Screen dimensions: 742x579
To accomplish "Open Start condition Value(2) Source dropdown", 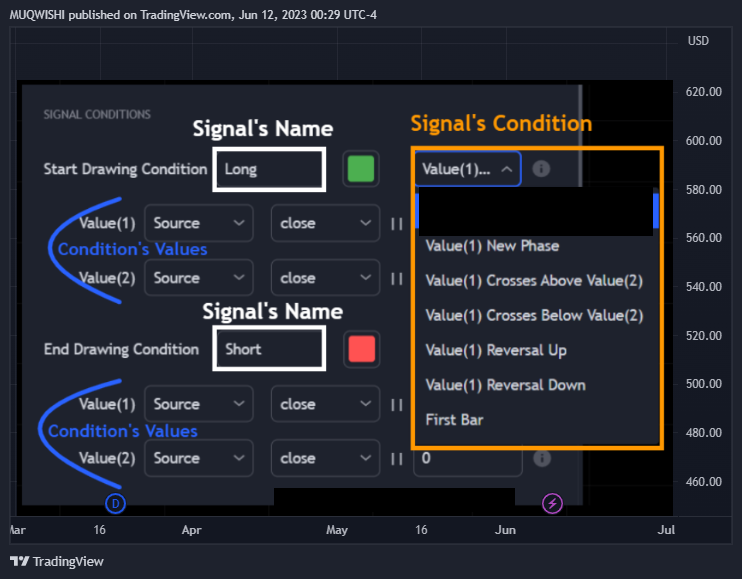I will coord(199,278).
